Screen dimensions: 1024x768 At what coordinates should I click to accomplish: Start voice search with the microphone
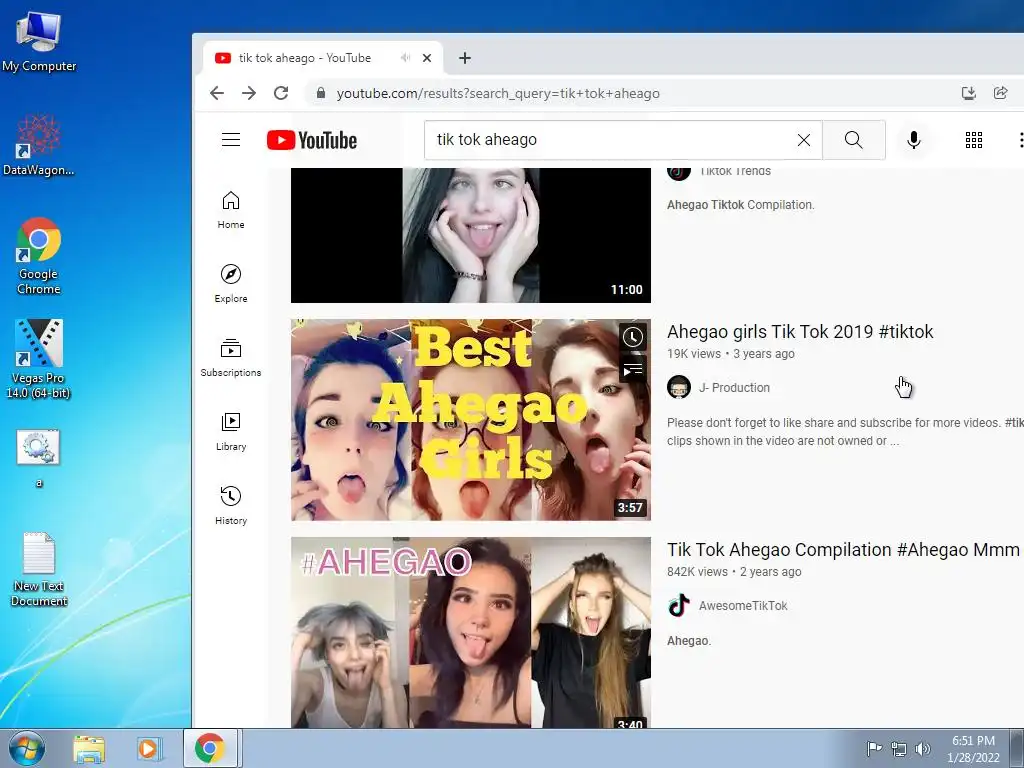pyautogui.click(x=914, y=140)
